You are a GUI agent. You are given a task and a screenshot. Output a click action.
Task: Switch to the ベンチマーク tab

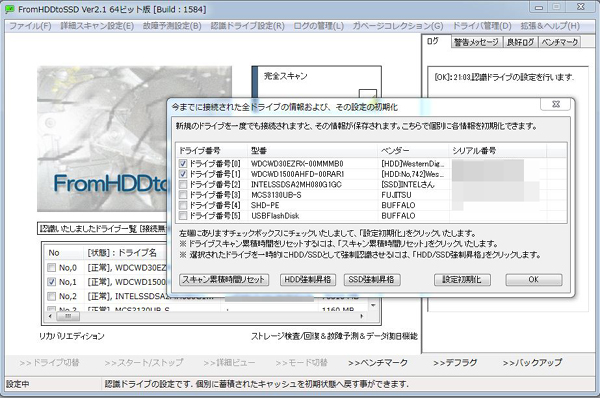(x=559, y=42)
